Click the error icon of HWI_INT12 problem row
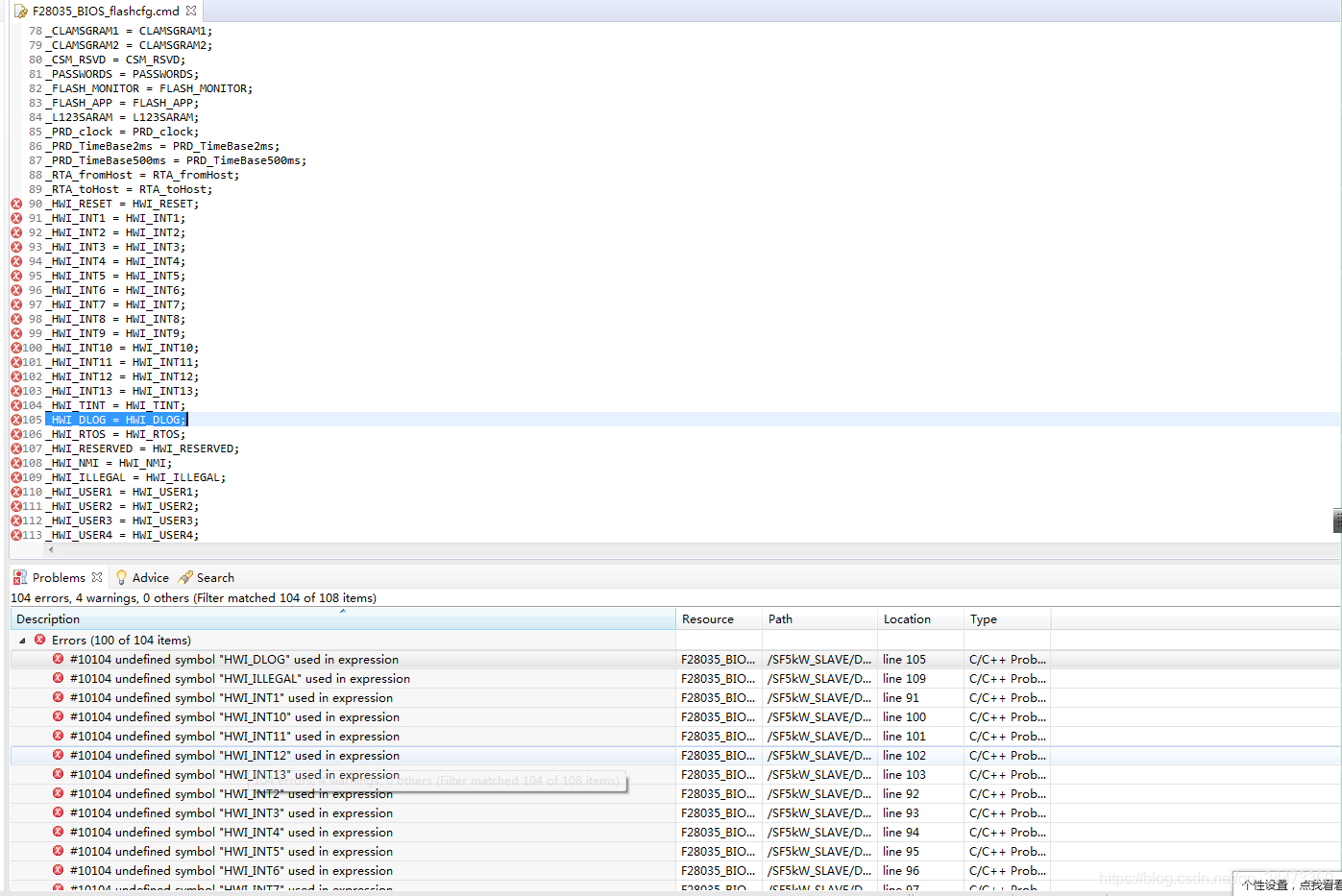Viewport: 1342px width, 896px height. [x=58, y=755]
